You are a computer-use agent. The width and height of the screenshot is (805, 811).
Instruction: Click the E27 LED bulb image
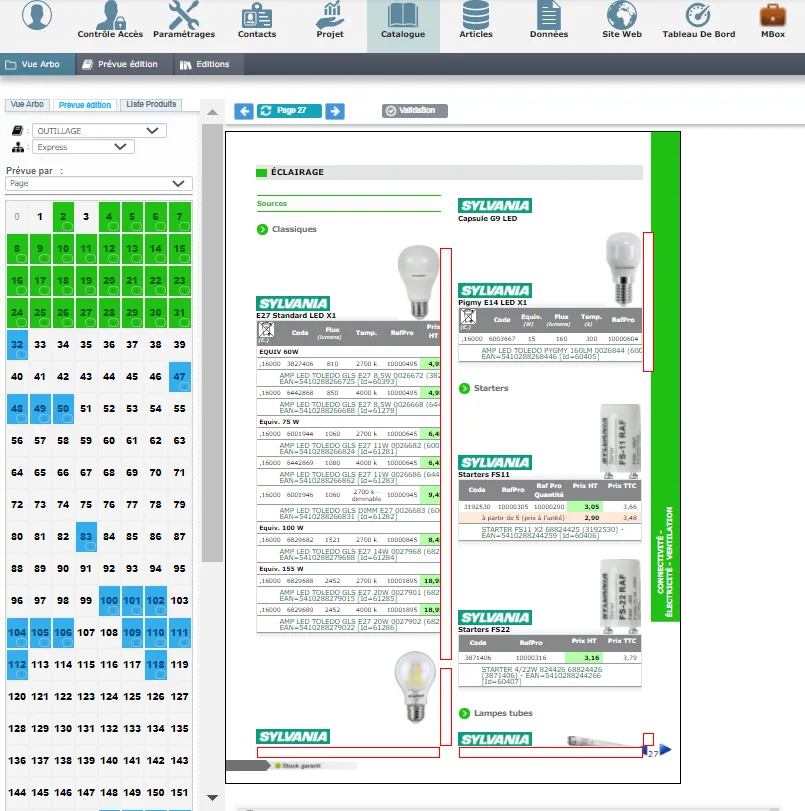tap(419, 281)
